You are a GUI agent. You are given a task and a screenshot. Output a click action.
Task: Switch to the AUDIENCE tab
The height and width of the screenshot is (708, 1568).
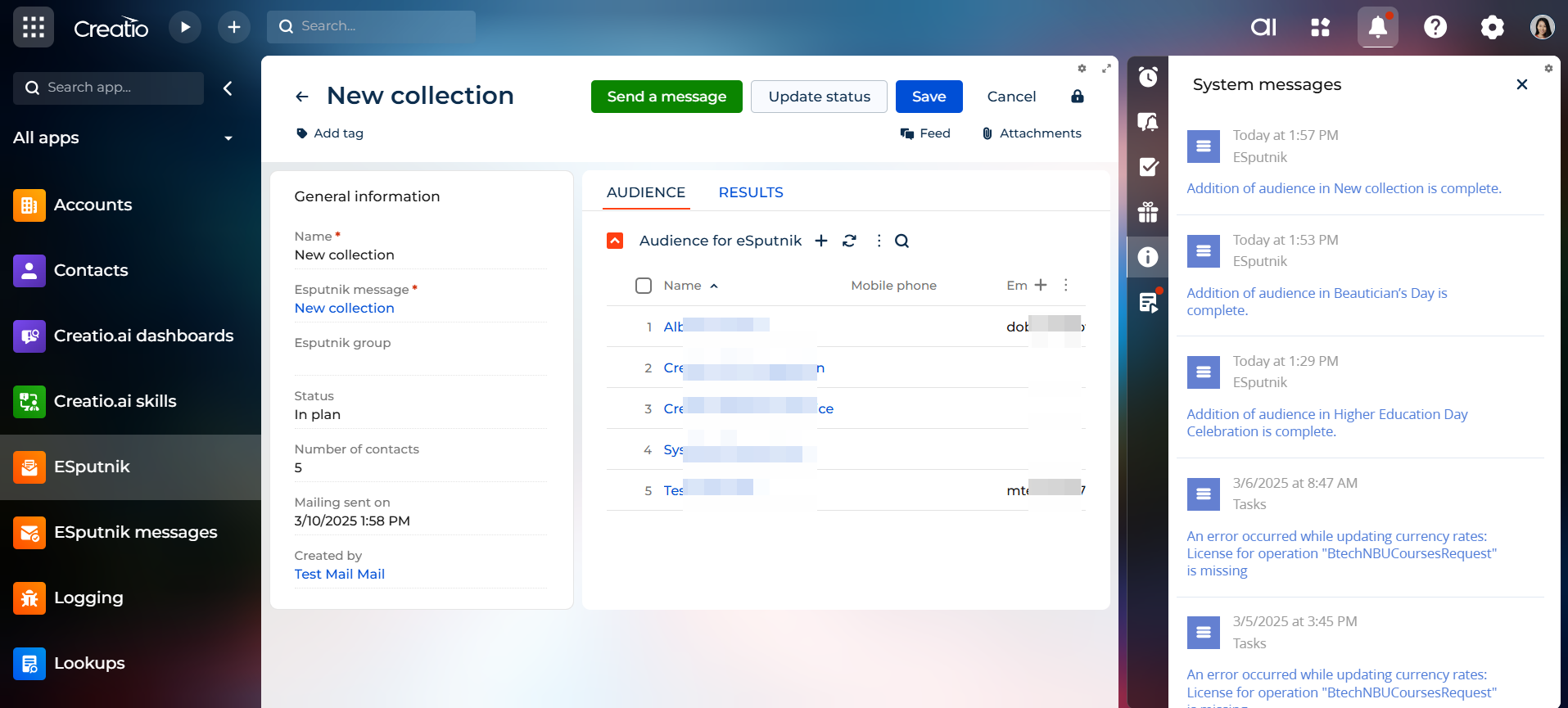[646, 192]
